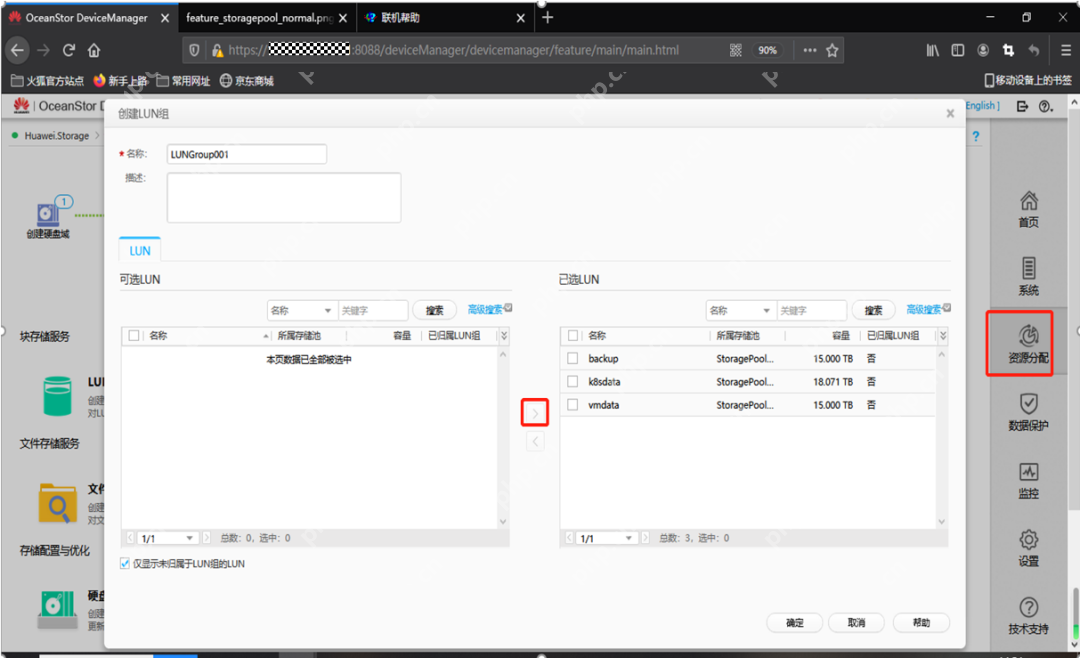
Task: Go to 首页 home icon
Action: pyautogui.click(x=1028, y=207)
